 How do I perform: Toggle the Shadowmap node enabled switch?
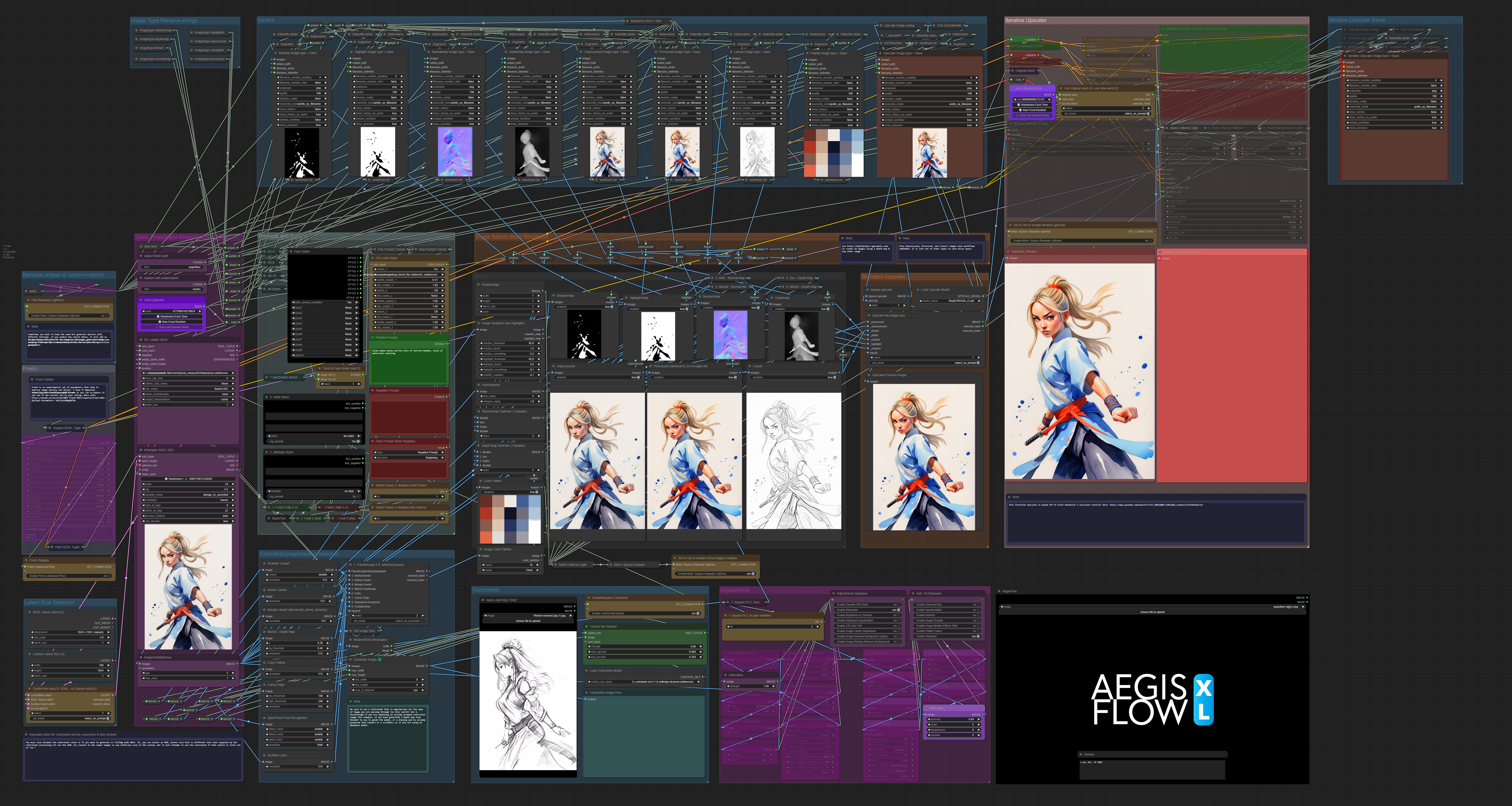(585, 307)
